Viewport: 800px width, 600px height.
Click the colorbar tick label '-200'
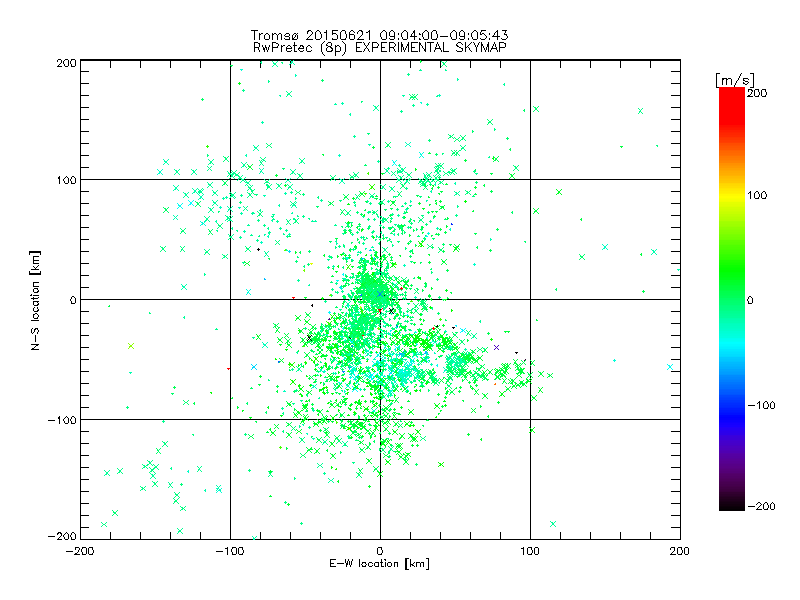click(x=761, y=506)
